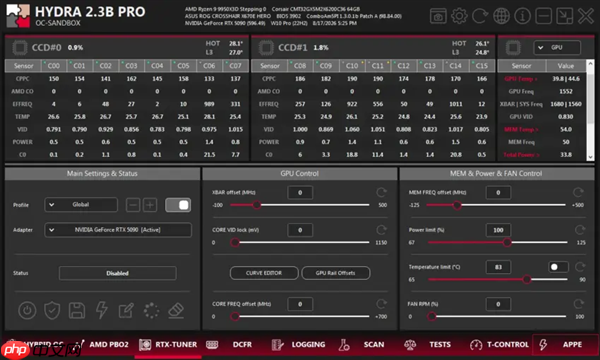Click the C15 column header in CCD#1
600x360 pixels.
click(482, 66)
